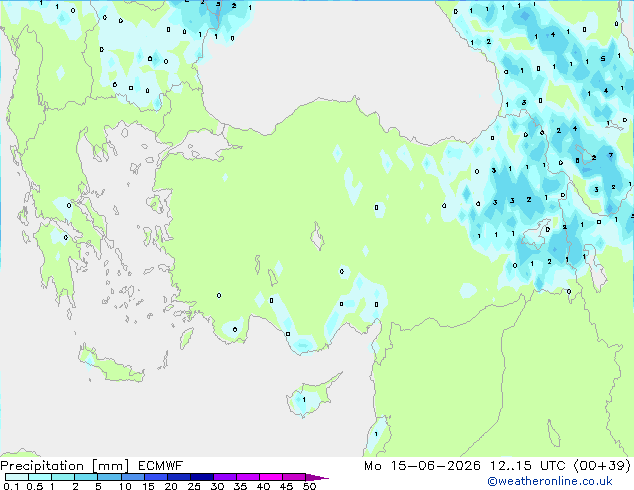The image size is (634, 490).
Task: Pick the 30–35 mm purple swatch
Action: (224, 477)
